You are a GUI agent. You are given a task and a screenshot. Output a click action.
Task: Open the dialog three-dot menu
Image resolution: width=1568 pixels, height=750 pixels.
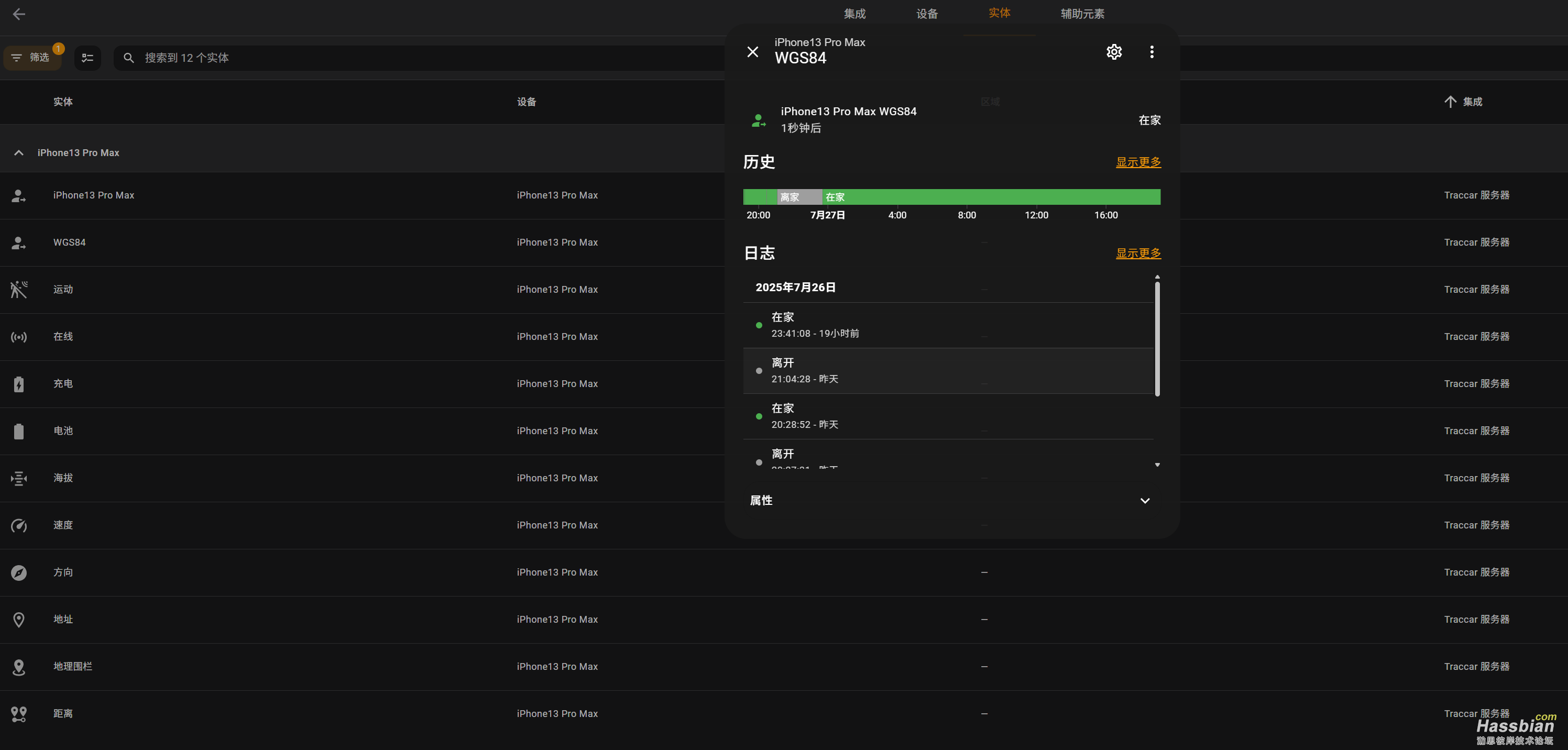[x=1152, y=52]
